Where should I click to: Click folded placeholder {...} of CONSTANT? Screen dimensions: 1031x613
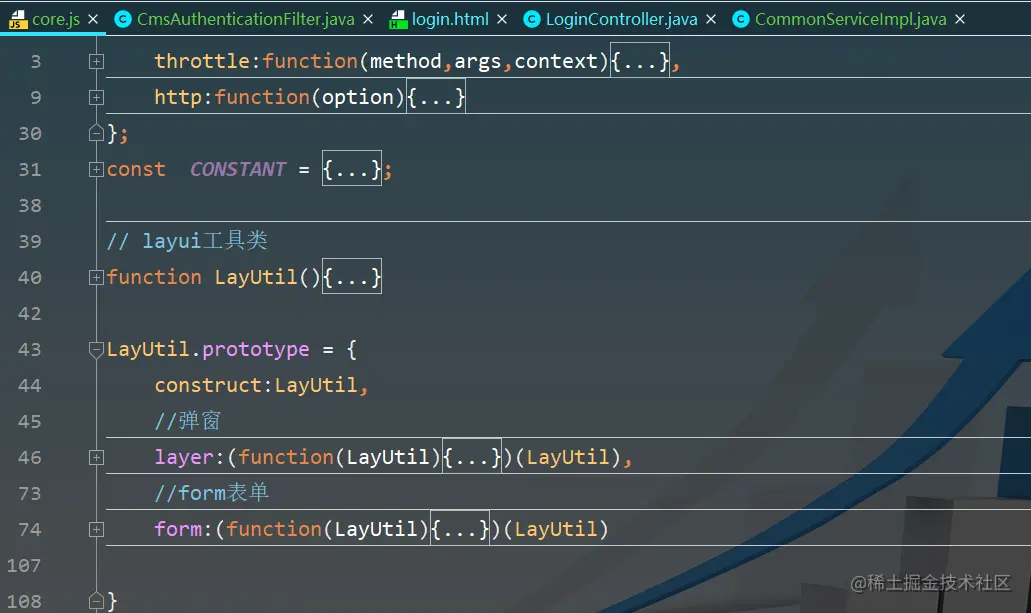pyautogui.click(x=352, y=169)
